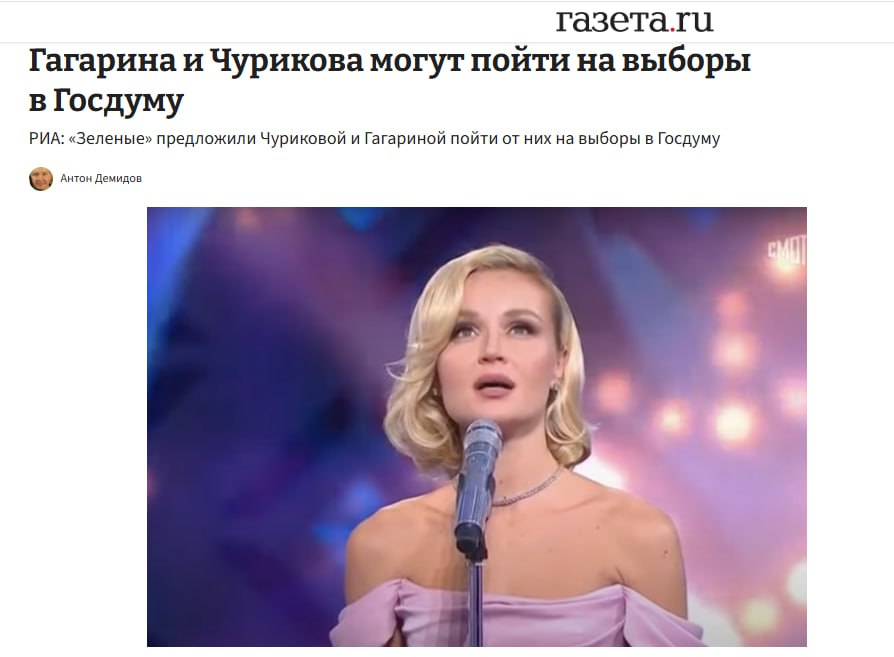Image resolution: width=894 pixels, height=657 pixels.
Task: Open Антон Демидов's round avatar picture
Action: (41, 179)
